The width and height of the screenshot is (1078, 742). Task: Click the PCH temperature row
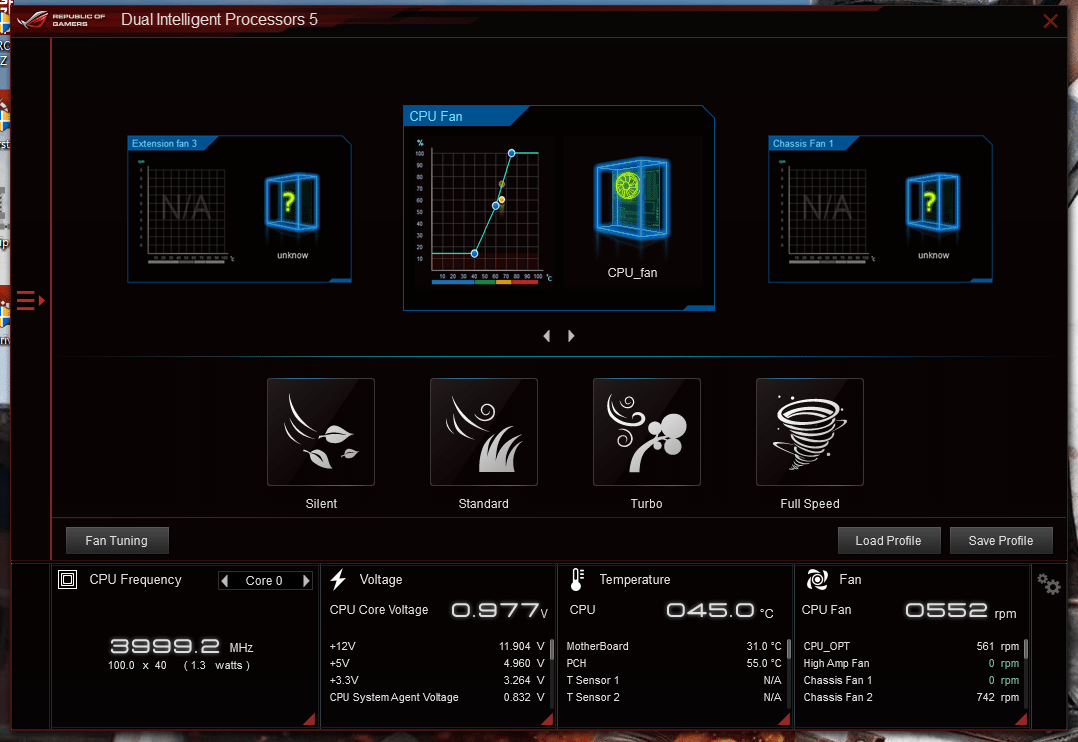674,664
